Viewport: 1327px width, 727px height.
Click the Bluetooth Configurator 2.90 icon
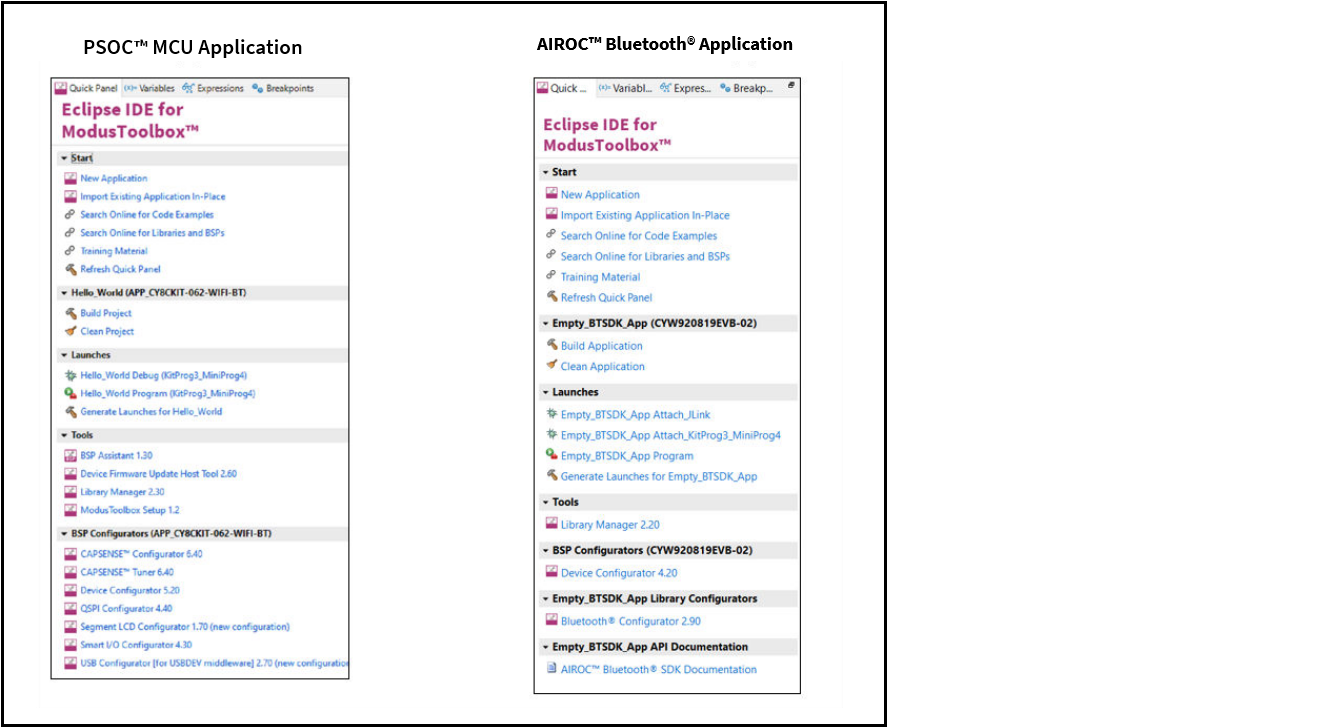551,621
